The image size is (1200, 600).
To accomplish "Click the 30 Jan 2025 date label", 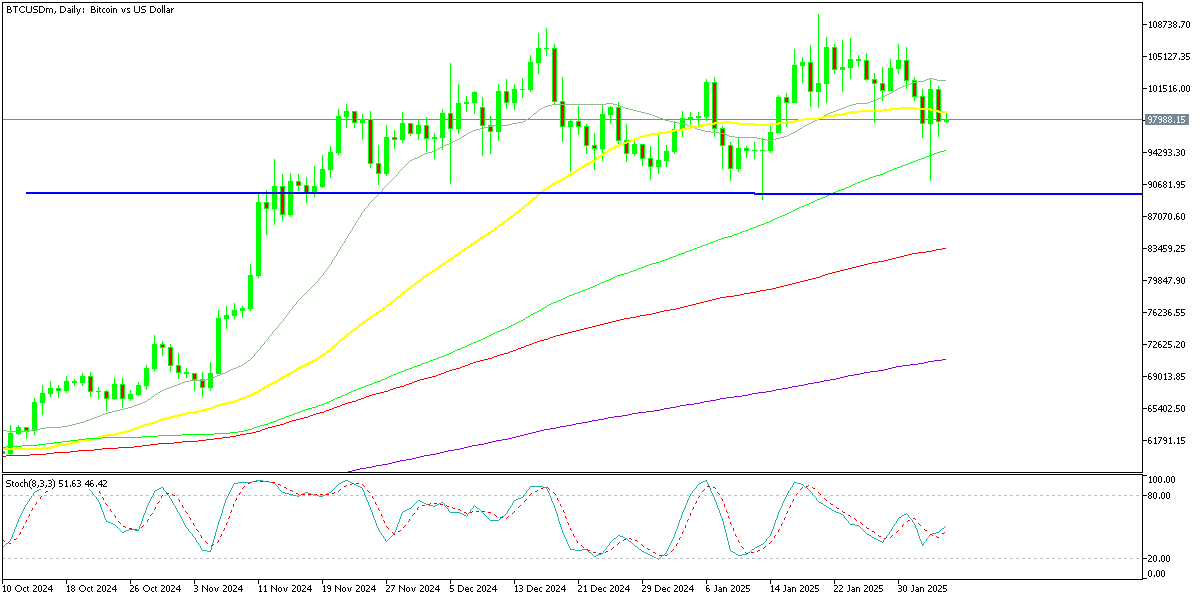I will (924, 589).
